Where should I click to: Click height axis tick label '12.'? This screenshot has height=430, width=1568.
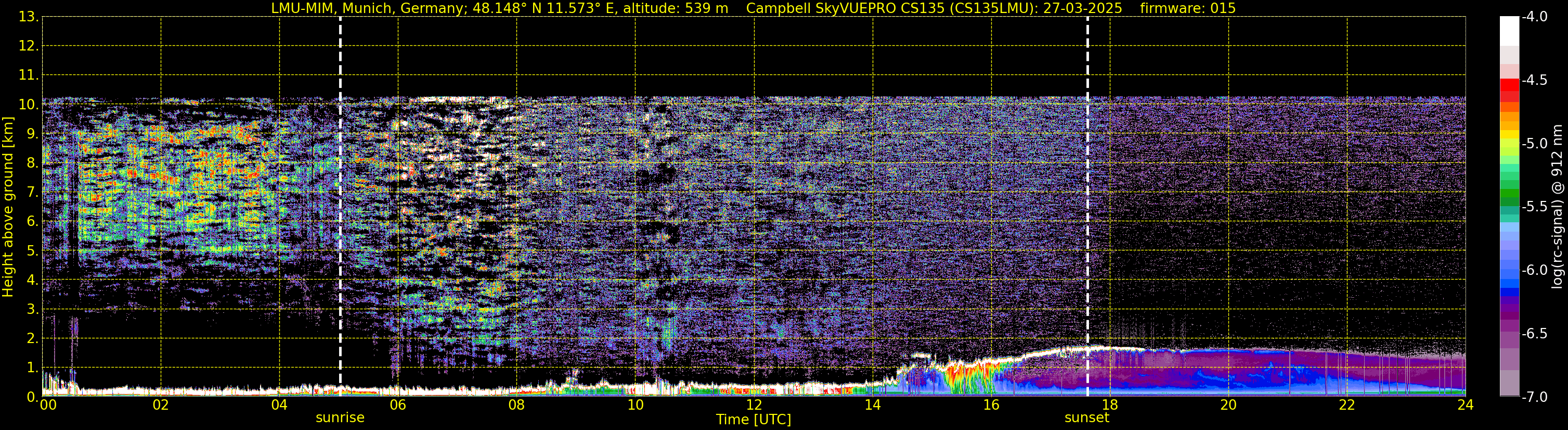point(29,46)
